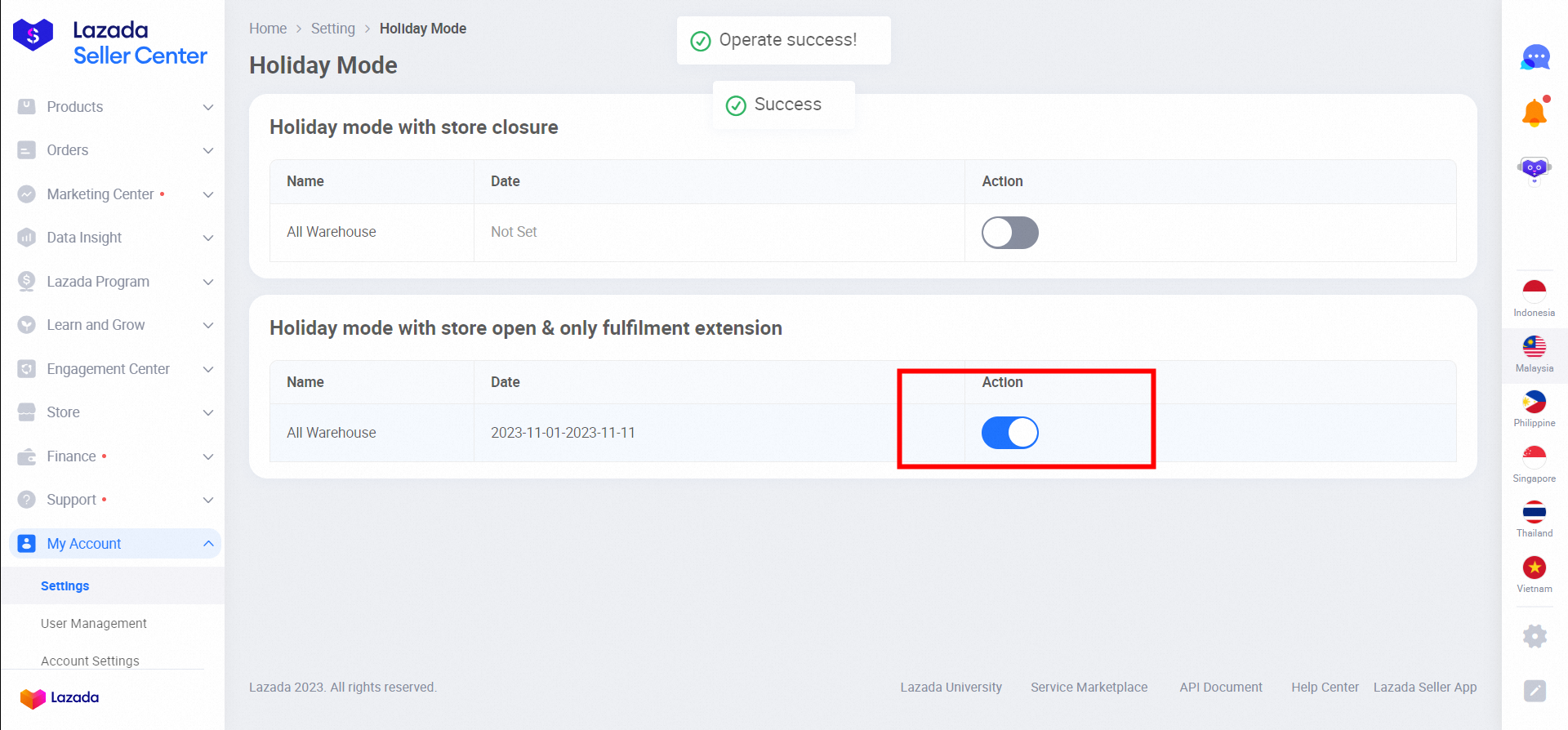
Task: Select the Philippine flag icon
Action: coord(1534,403)
